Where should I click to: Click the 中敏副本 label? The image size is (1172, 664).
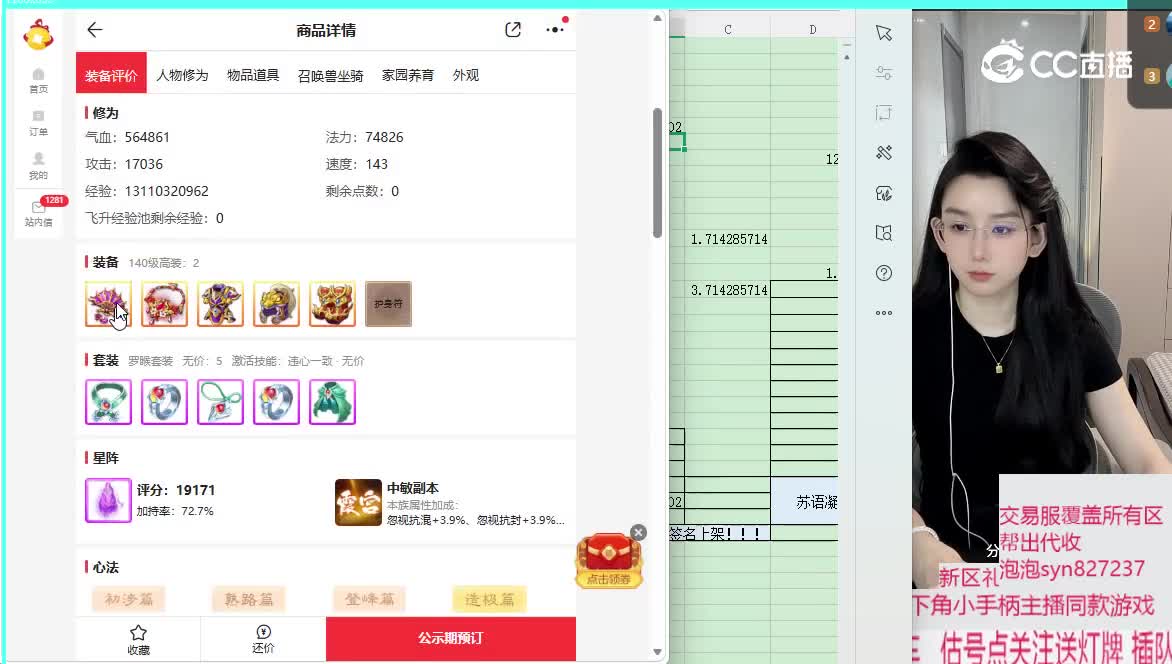pos(413,488)
